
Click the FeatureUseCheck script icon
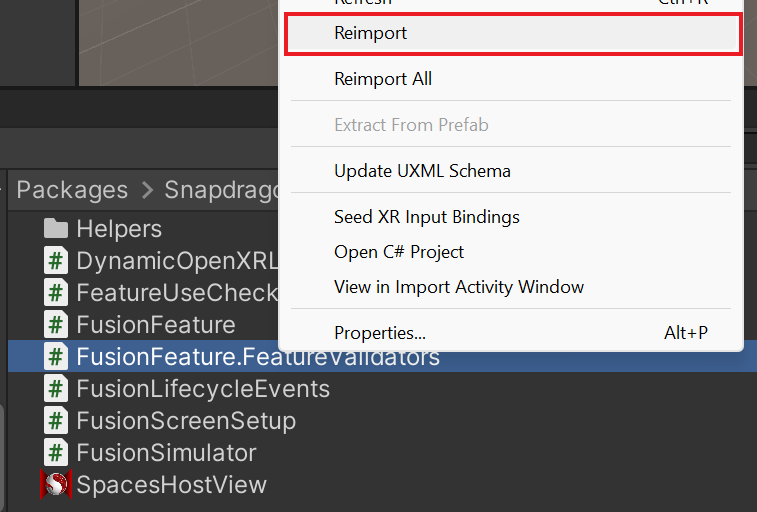click(x=56, y=292)
